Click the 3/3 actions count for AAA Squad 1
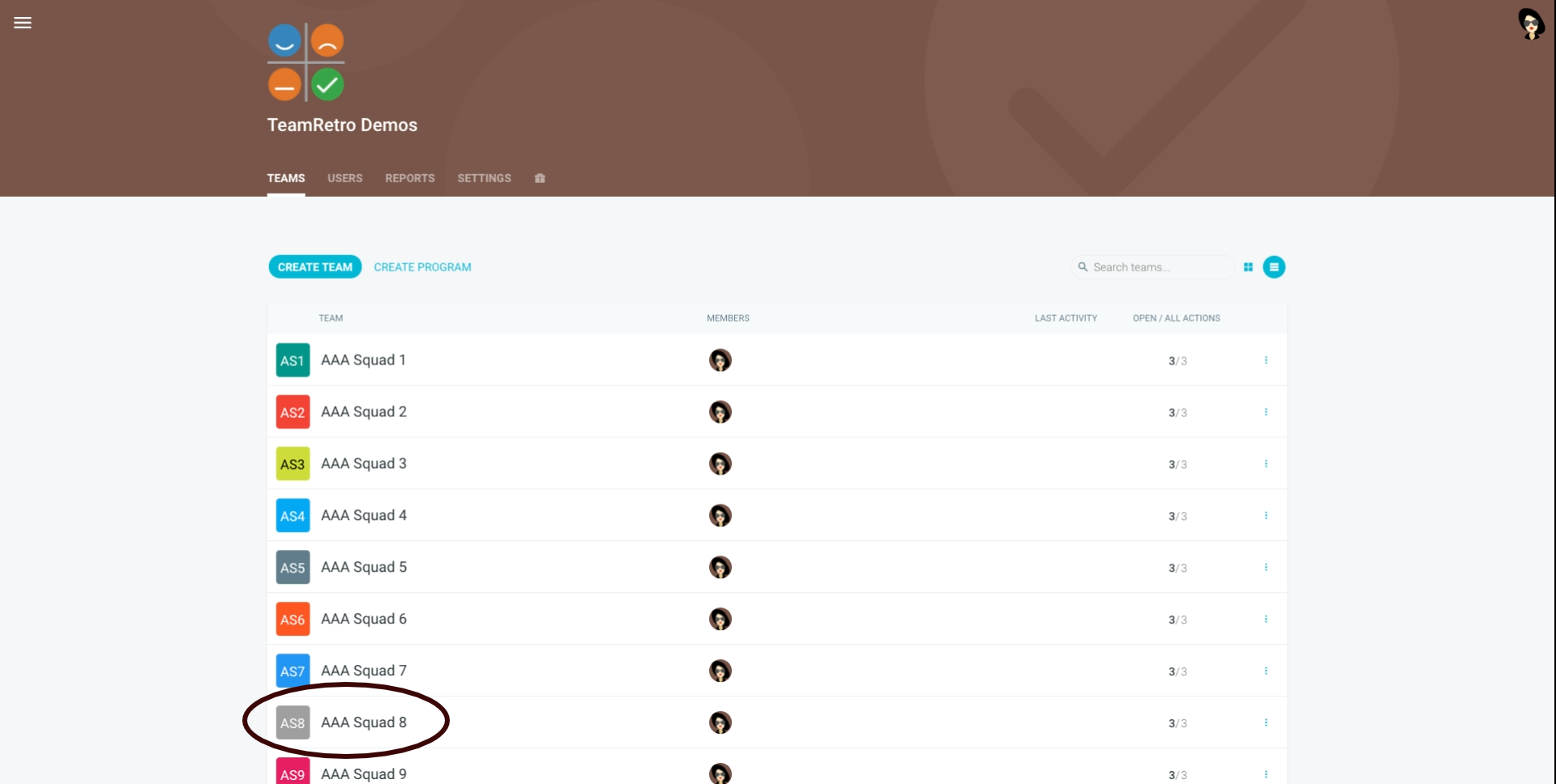The width and height of the screenshot is (1556, 784). click(1178, 361)
